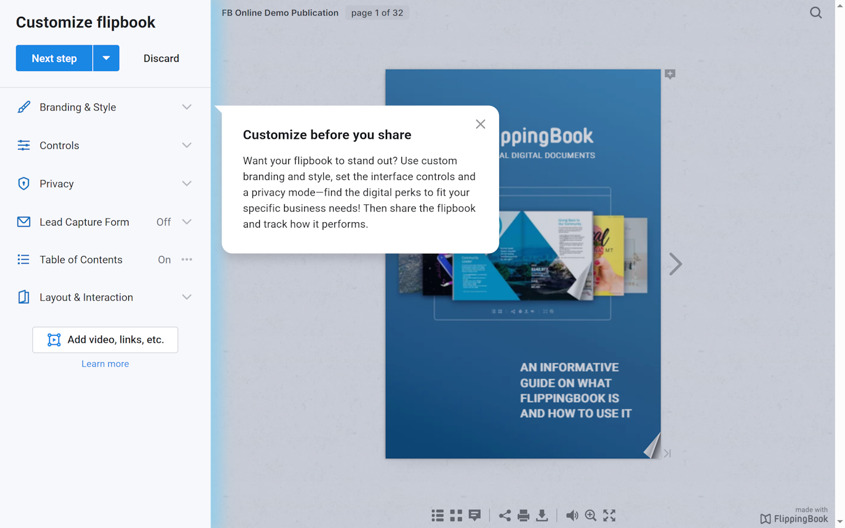Screen dimensions: 845x528
Task: Open the table of contents icon in bottom toolbar
Action: click(438, 516)
